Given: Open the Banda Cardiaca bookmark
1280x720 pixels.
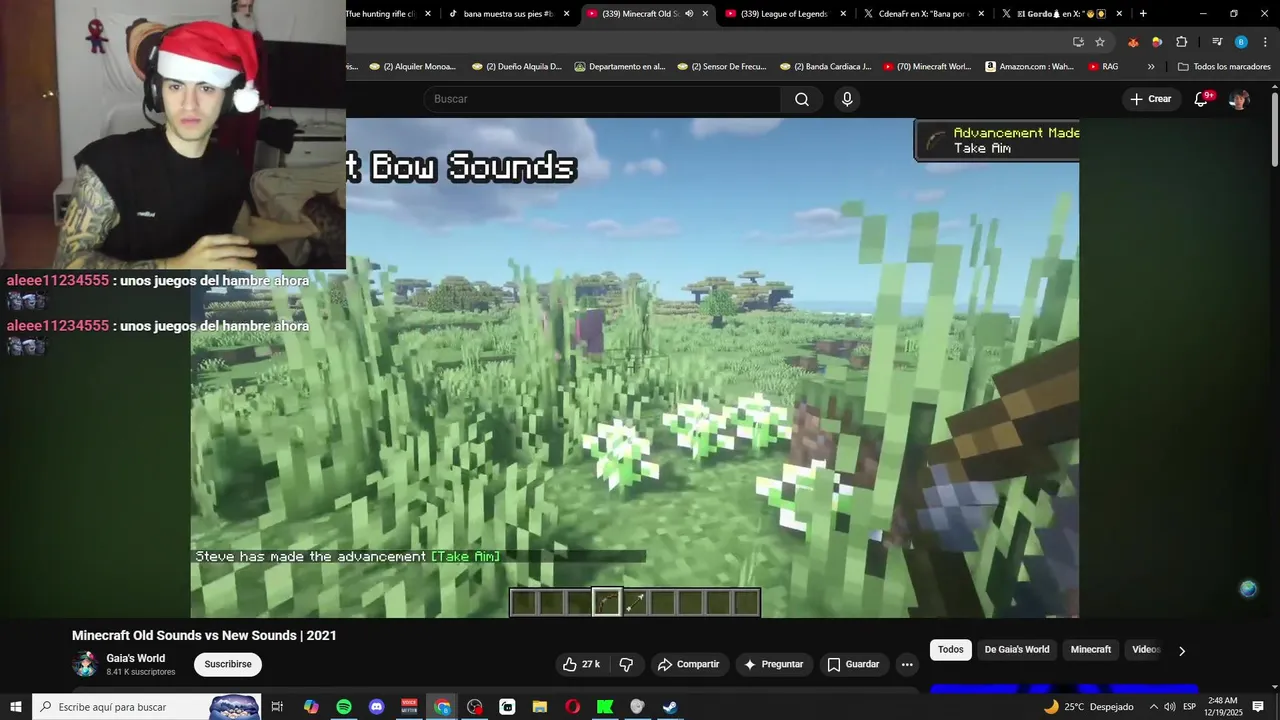Looking at the screenshot, I should pyautogui.click(x=825, y=67).
